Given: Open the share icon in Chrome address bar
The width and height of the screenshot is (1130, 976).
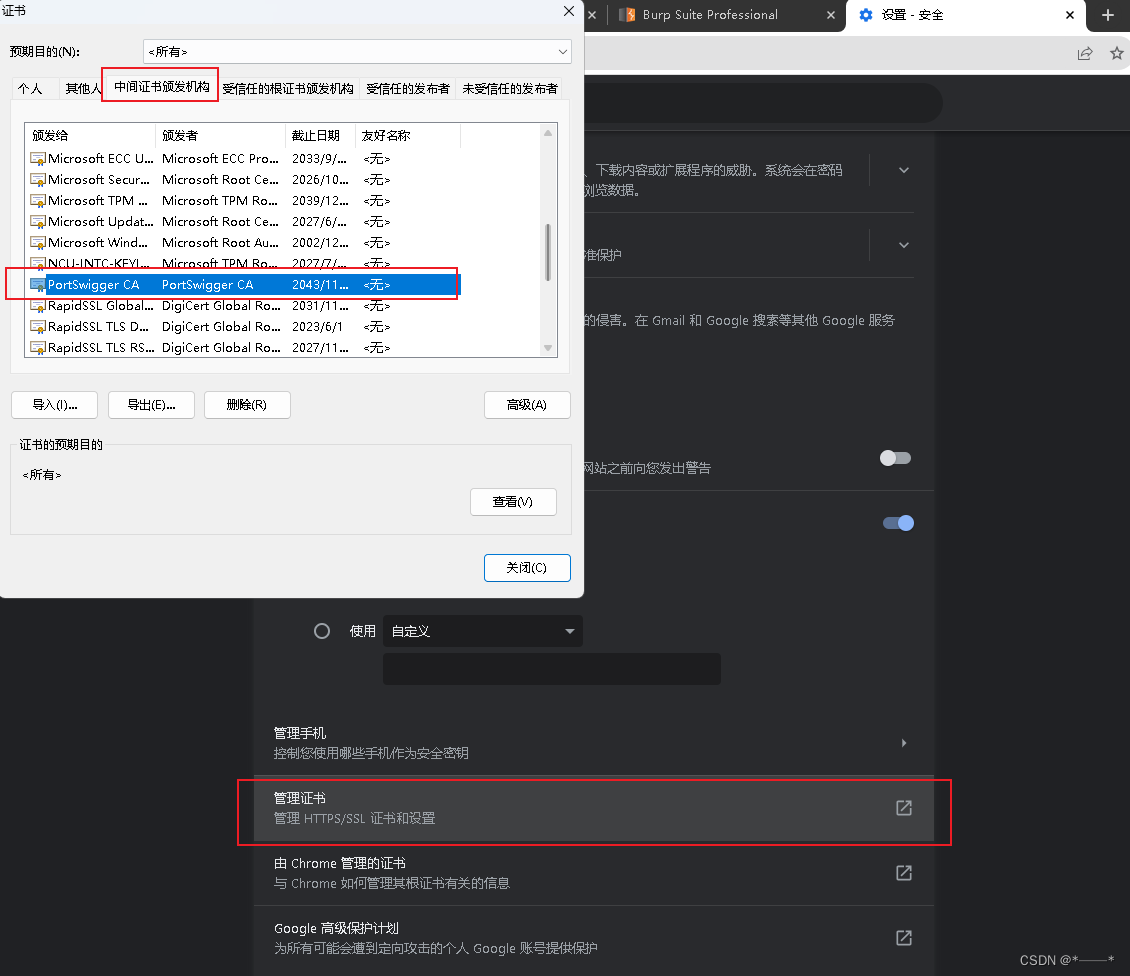Looking at the screenshot, I should pyautogui.click(x=1085, y=53).
